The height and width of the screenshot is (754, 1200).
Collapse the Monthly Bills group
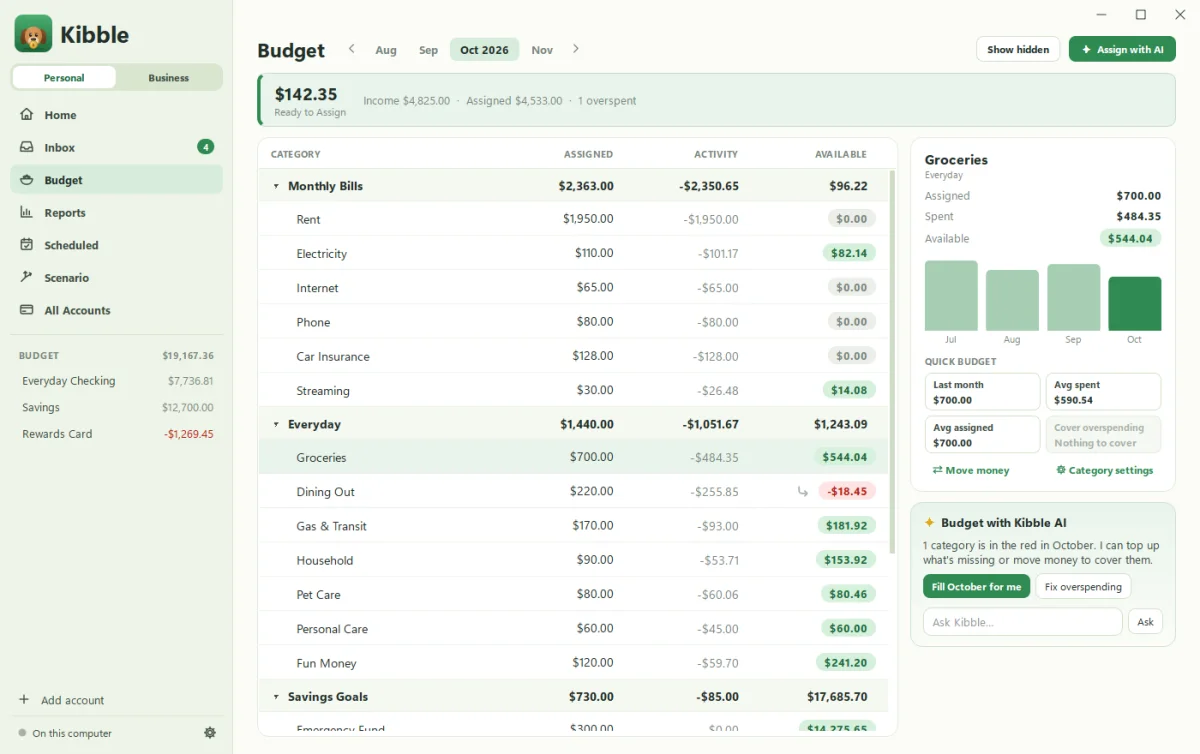click(x=276, y=186)
